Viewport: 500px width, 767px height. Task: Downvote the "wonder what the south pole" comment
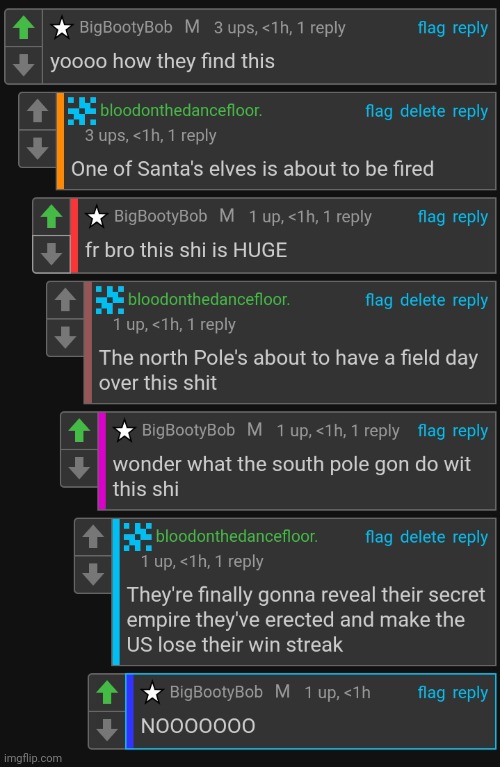(79, 468)
